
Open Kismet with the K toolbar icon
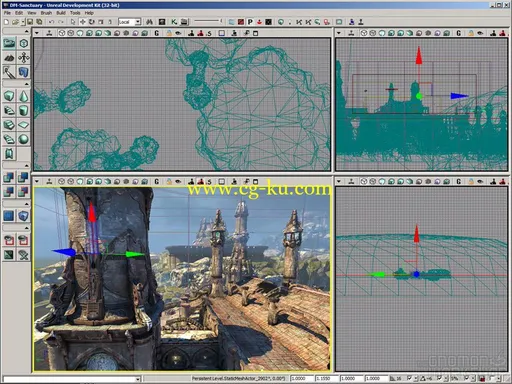tap(174, 22)
